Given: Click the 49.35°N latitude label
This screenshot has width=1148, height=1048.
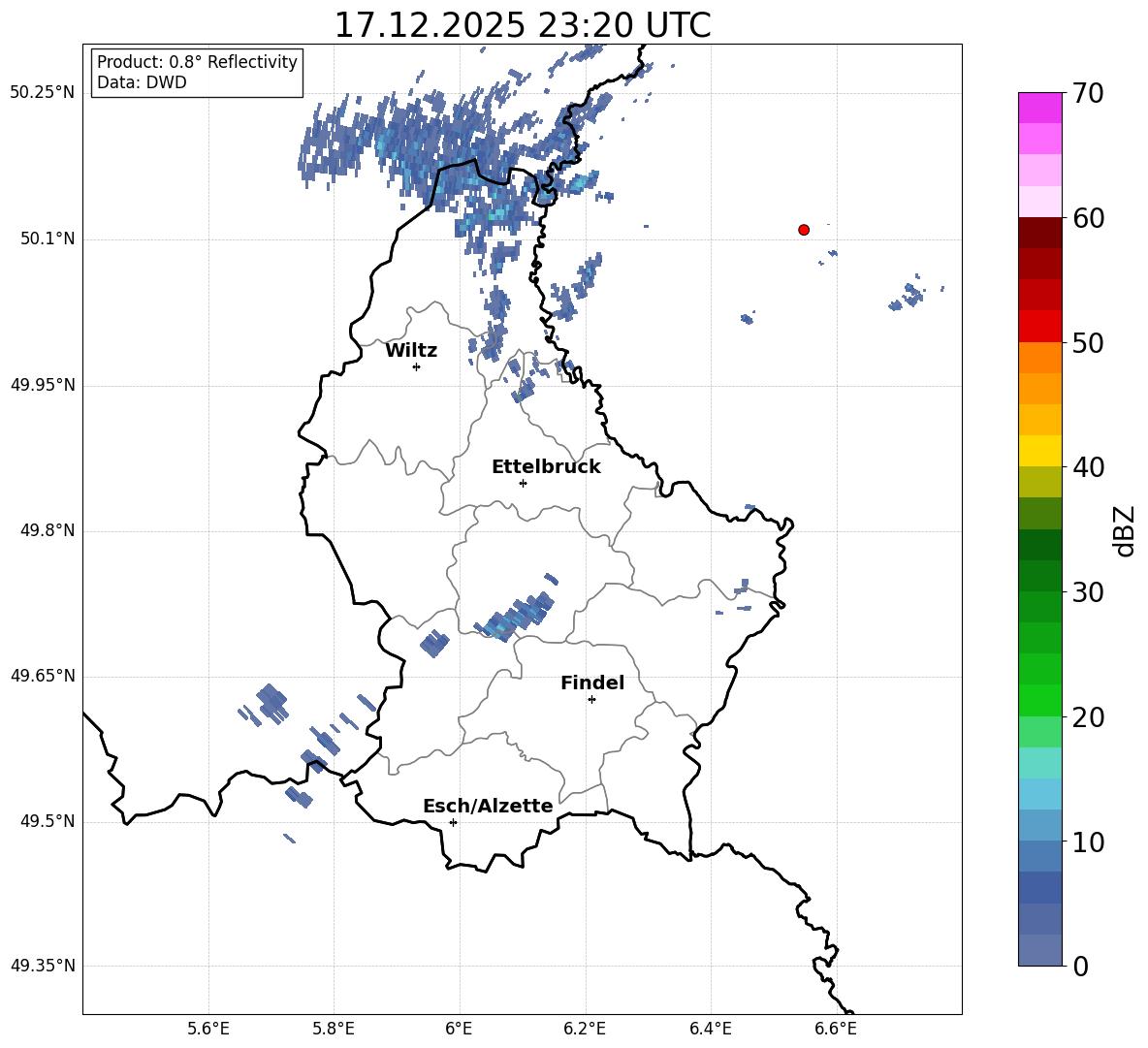Looking at the screenshot, I should pyautogui.click(x=43, y=966).
